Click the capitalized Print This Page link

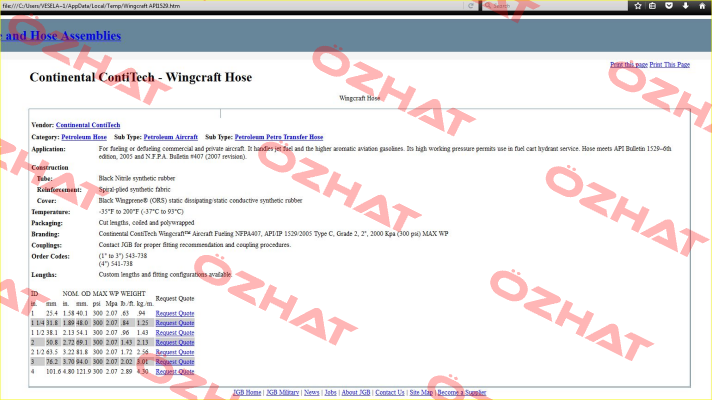coord(669,64)
